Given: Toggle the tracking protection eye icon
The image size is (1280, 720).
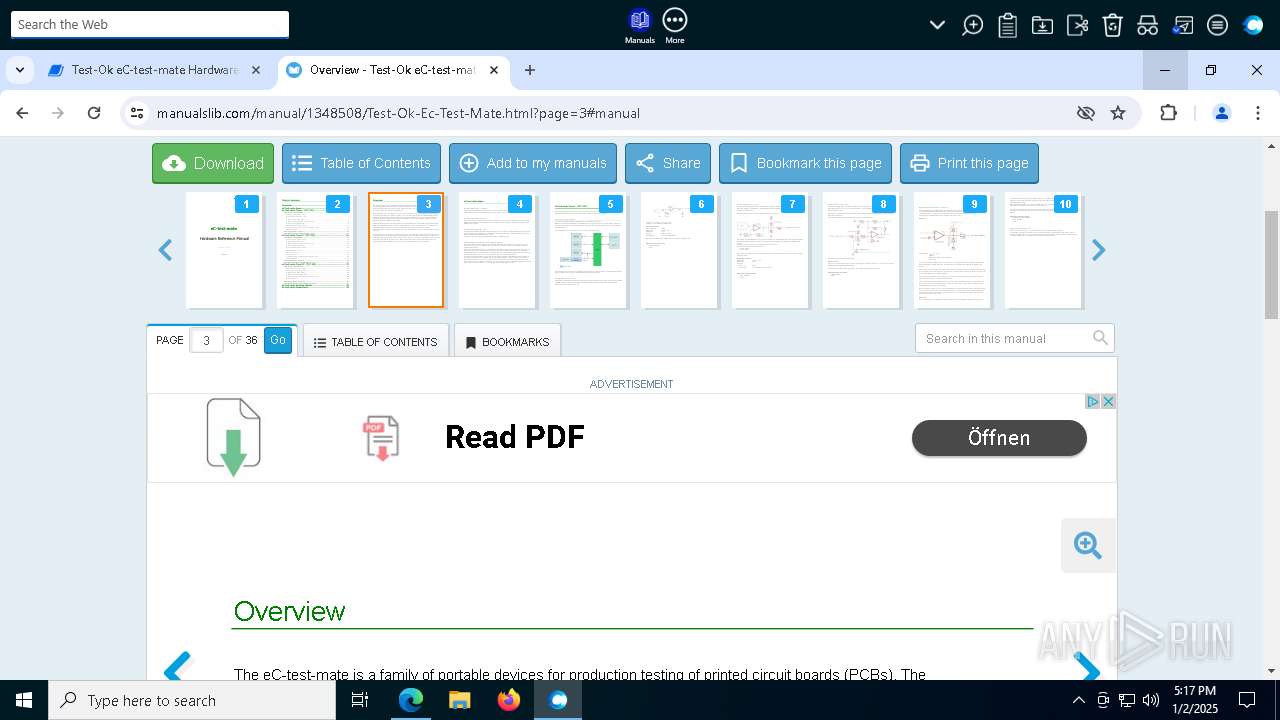Looking at the screenshot, I should [1086, 113].
